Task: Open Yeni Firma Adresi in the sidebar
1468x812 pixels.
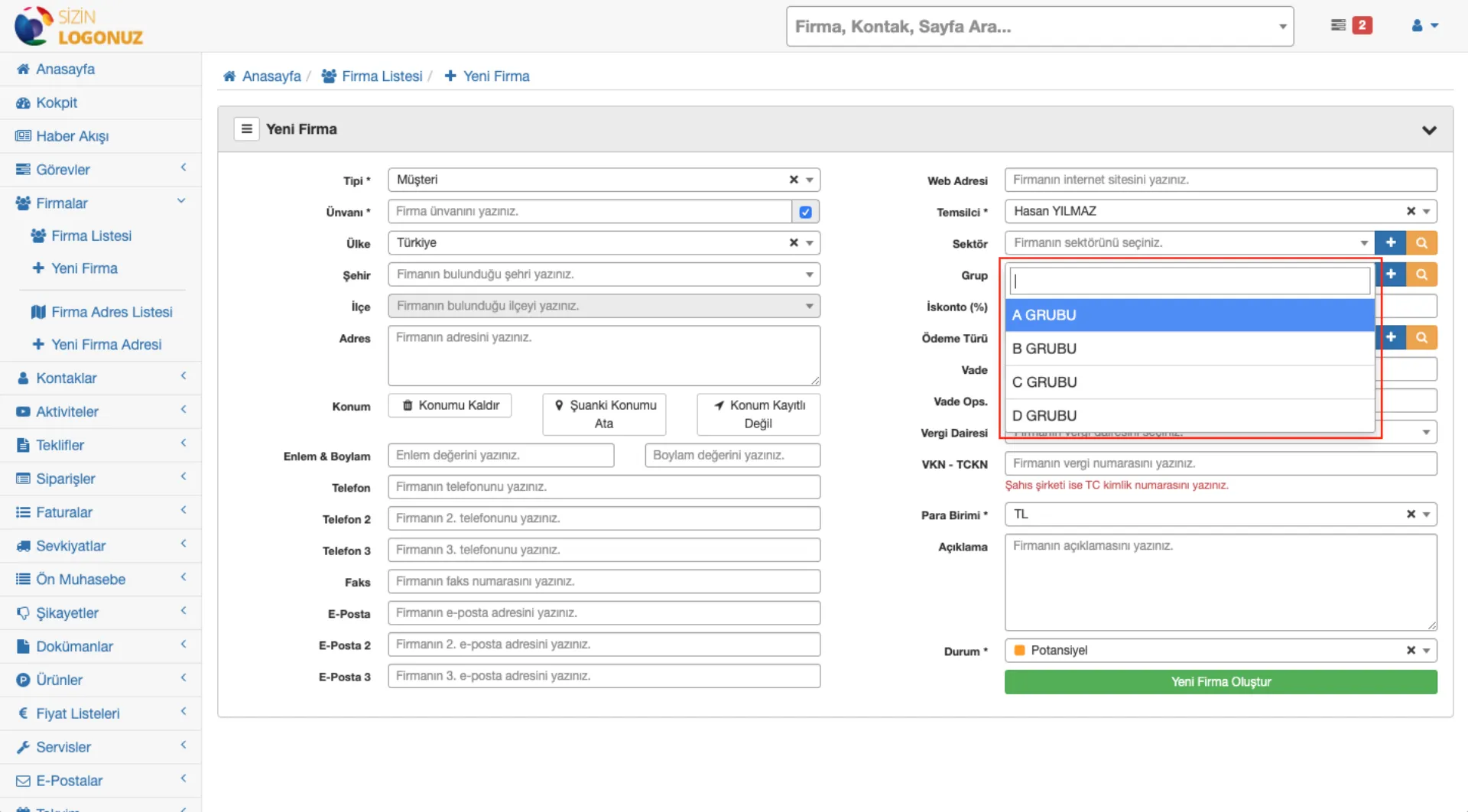Action: [106, 345]
